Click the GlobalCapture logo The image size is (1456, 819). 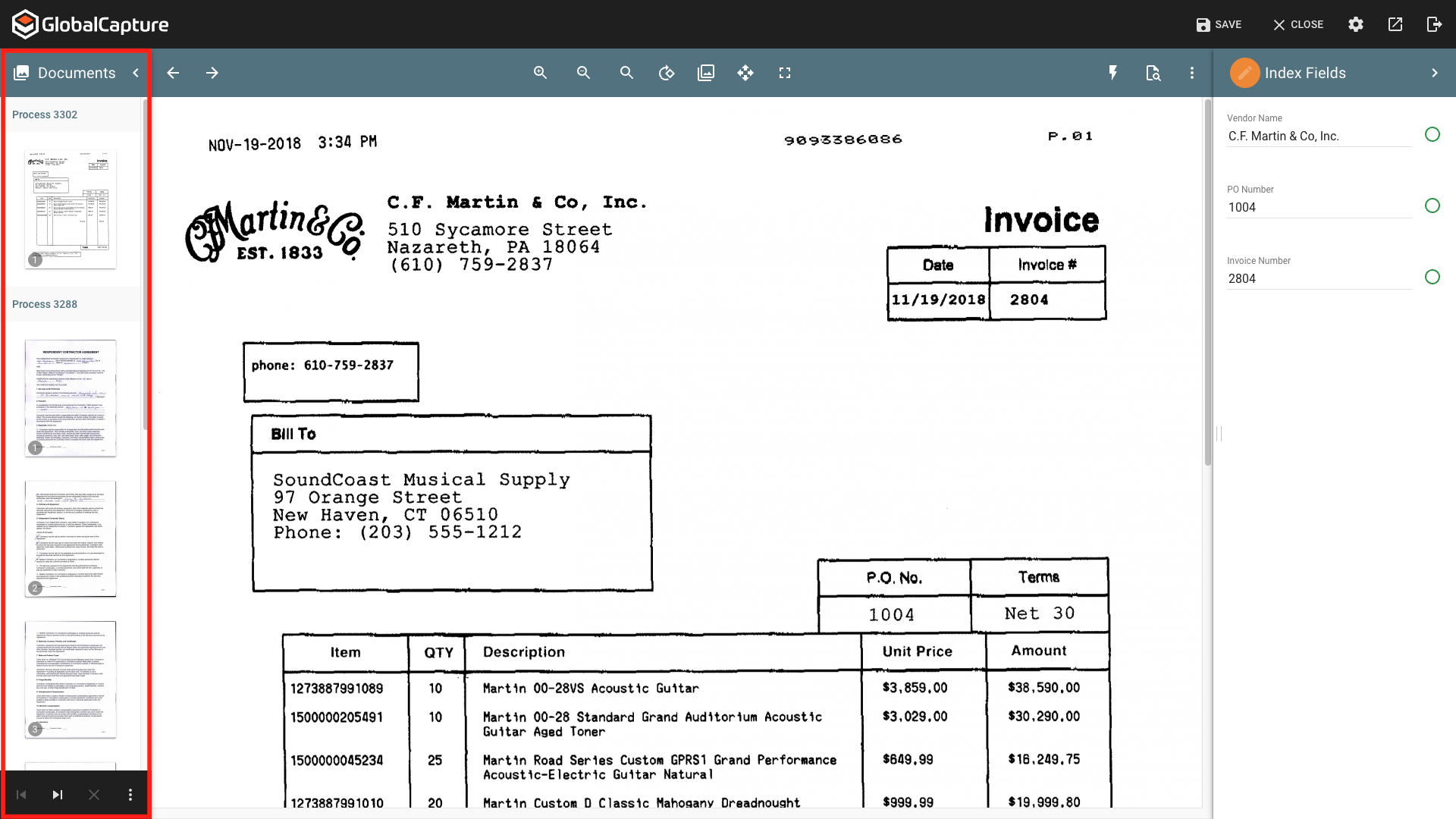tap(90, 24)
